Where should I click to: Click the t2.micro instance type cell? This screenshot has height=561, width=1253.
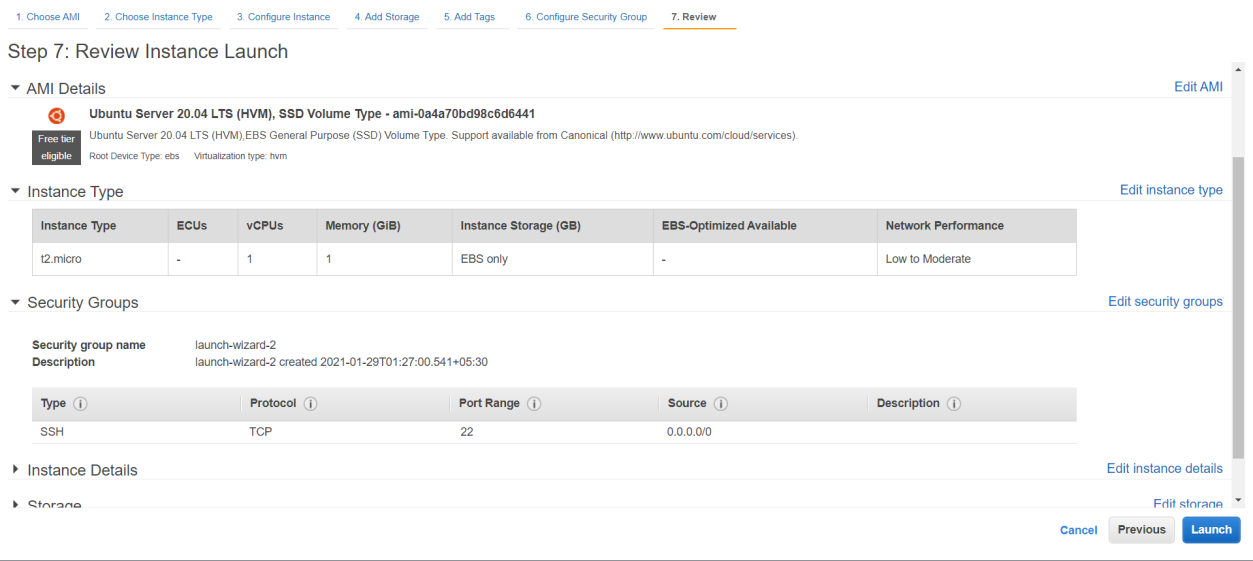pyautogui.click(x=100, y=259)
